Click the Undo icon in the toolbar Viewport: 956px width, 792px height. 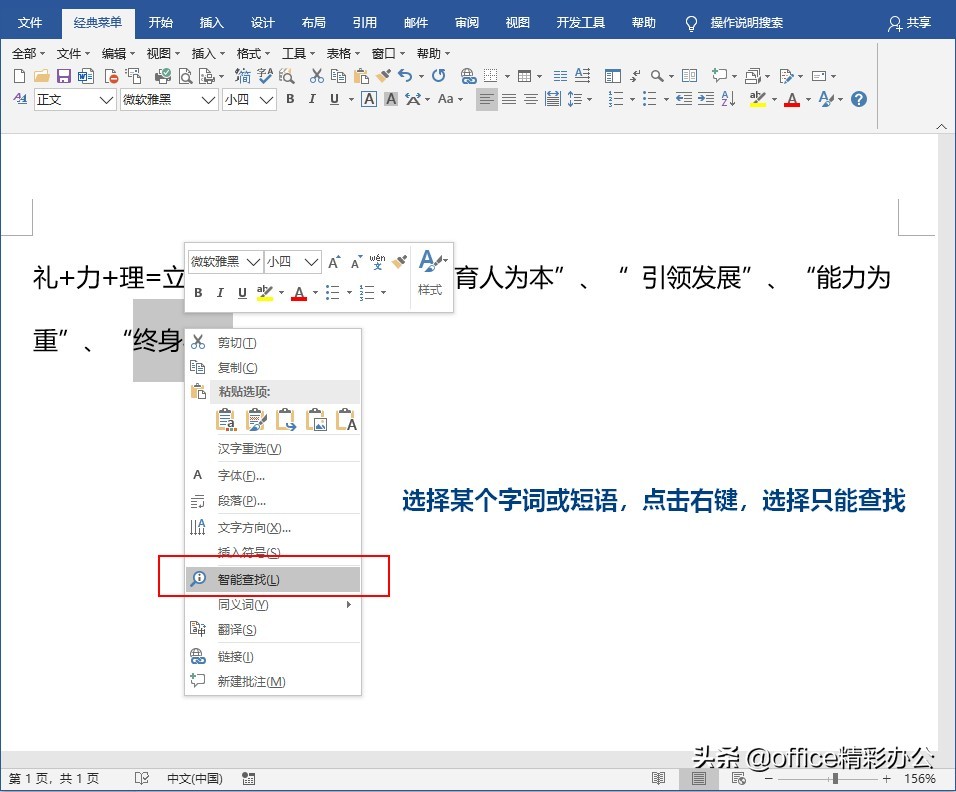click(404, 75)
